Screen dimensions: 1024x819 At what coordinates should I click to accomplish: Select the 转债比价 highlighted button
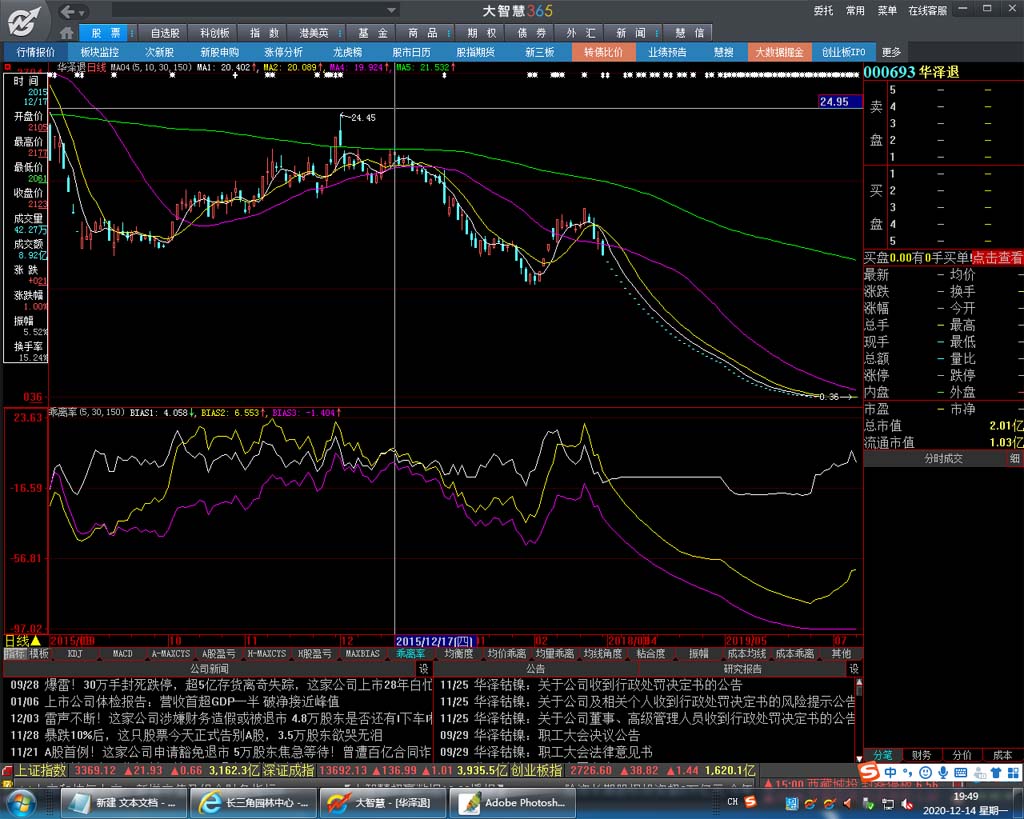(x=603, y=52)
